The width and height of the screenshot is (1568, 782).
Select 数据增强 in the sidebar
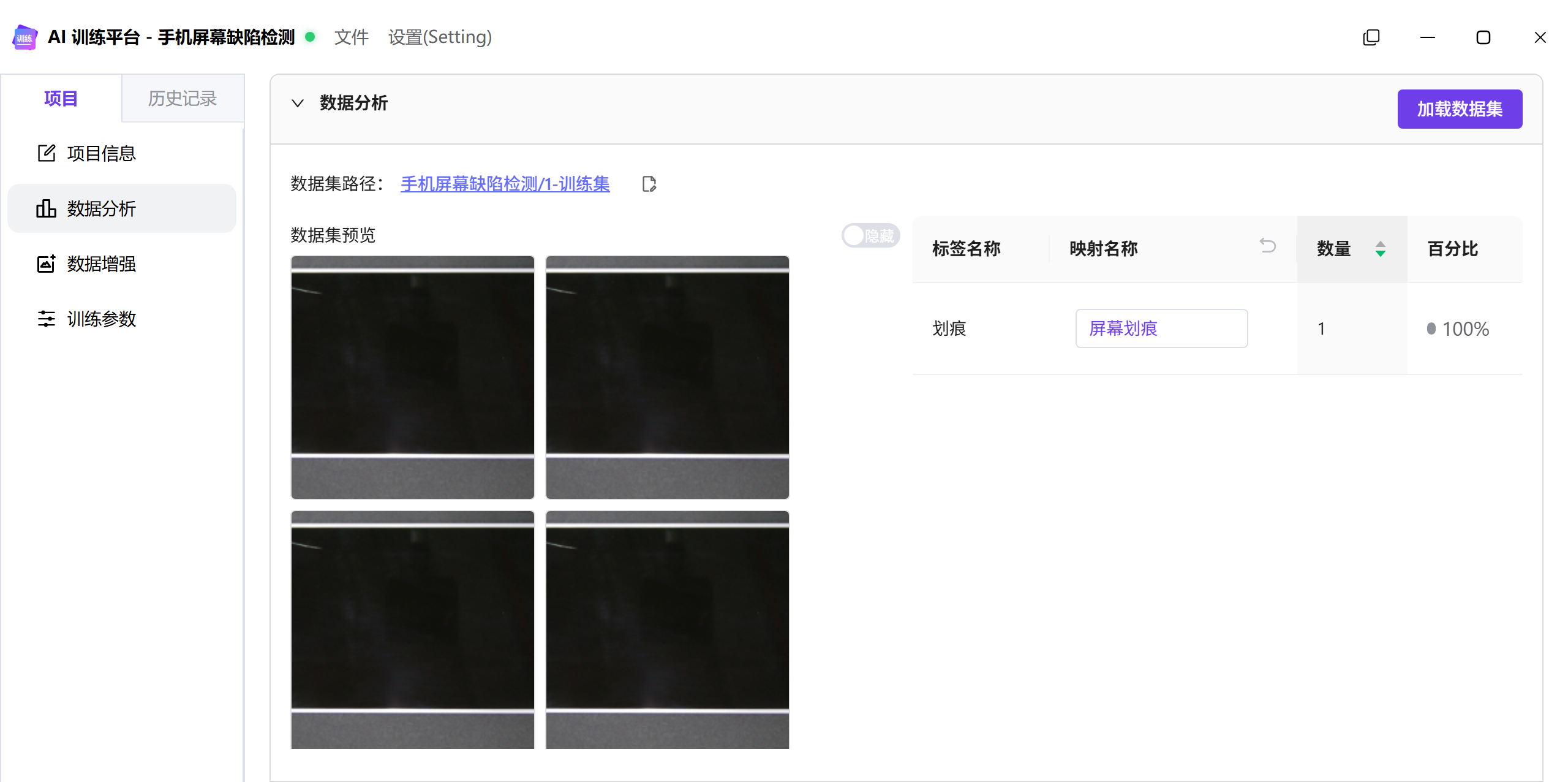point(121,264)
